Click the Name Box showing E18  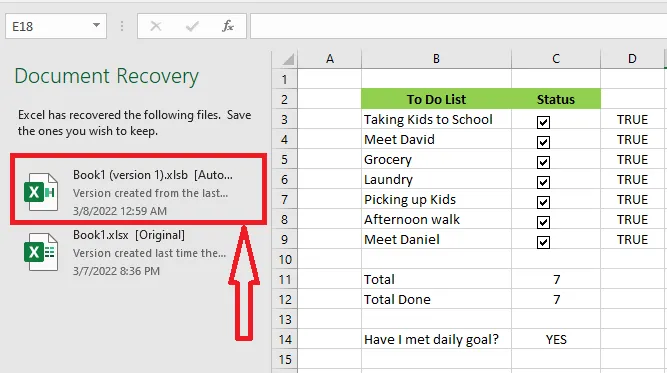56,26
